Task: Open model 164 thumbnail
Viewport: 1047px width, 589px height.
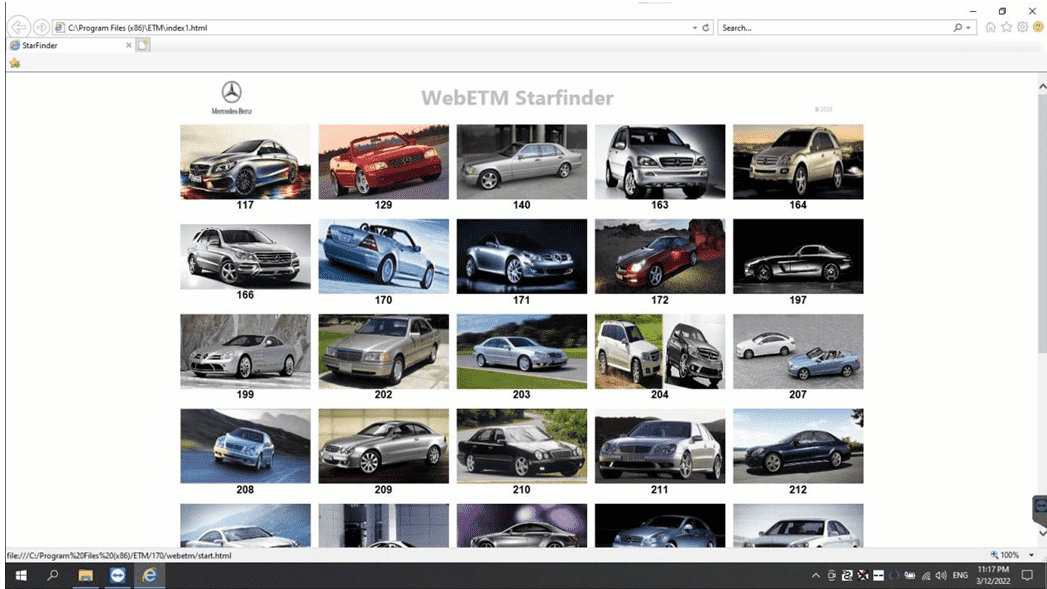Action: point(798,162)
